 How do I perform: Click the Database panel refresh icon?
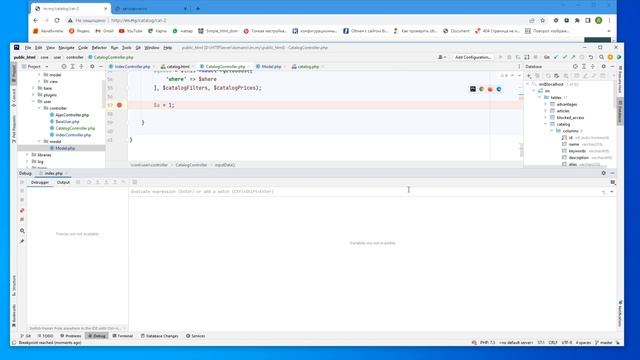548,76
